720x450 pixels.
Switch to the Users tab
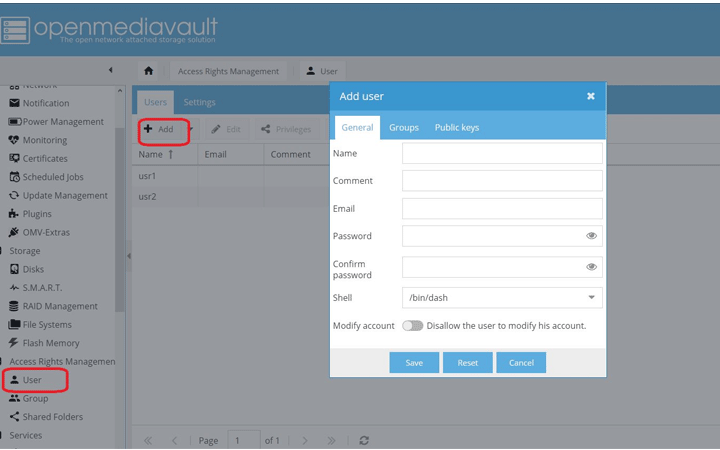155,102
